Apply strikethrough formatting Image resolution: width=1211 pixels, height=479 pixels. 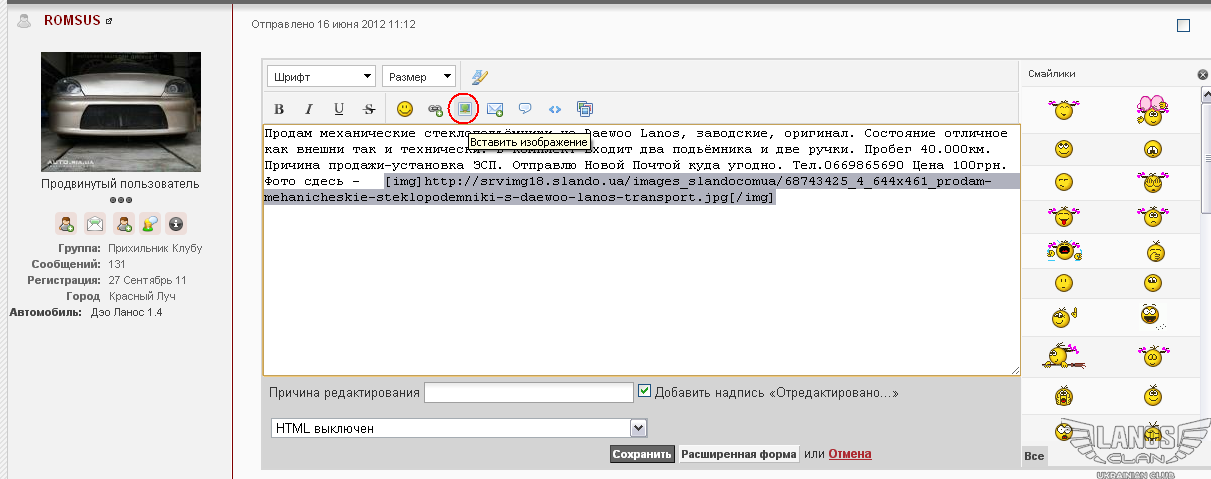(369, 109)
